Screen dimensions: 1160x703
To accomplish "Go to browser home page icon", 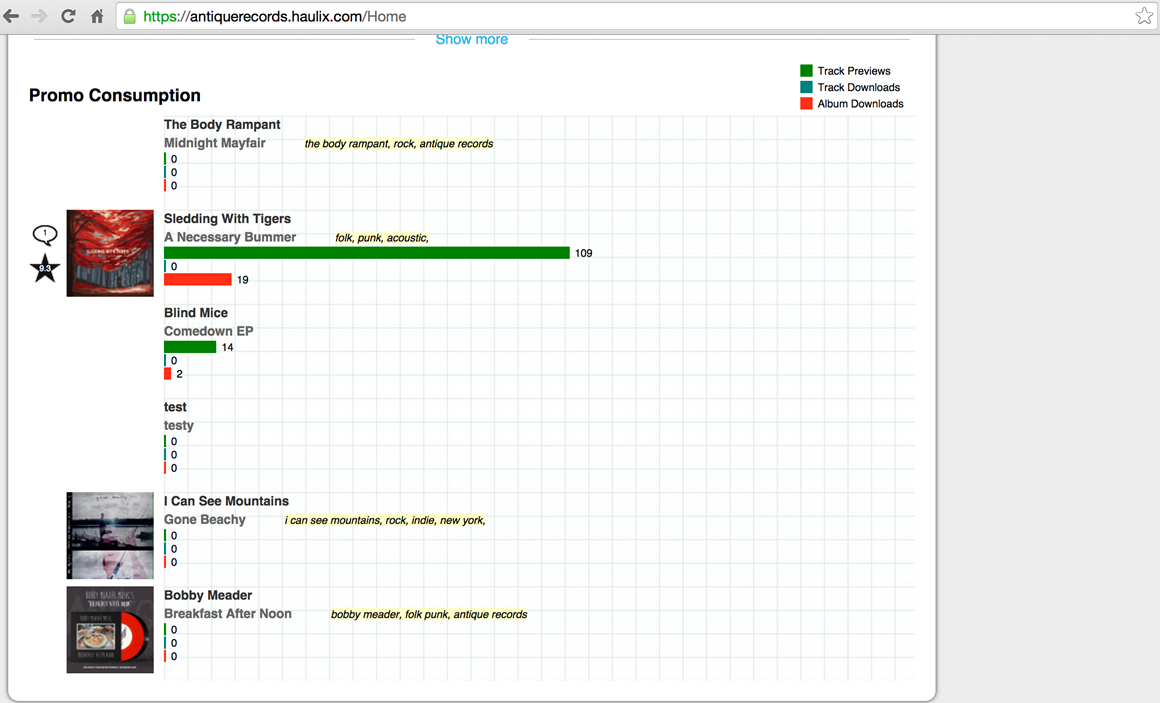I will click(97, 16).
